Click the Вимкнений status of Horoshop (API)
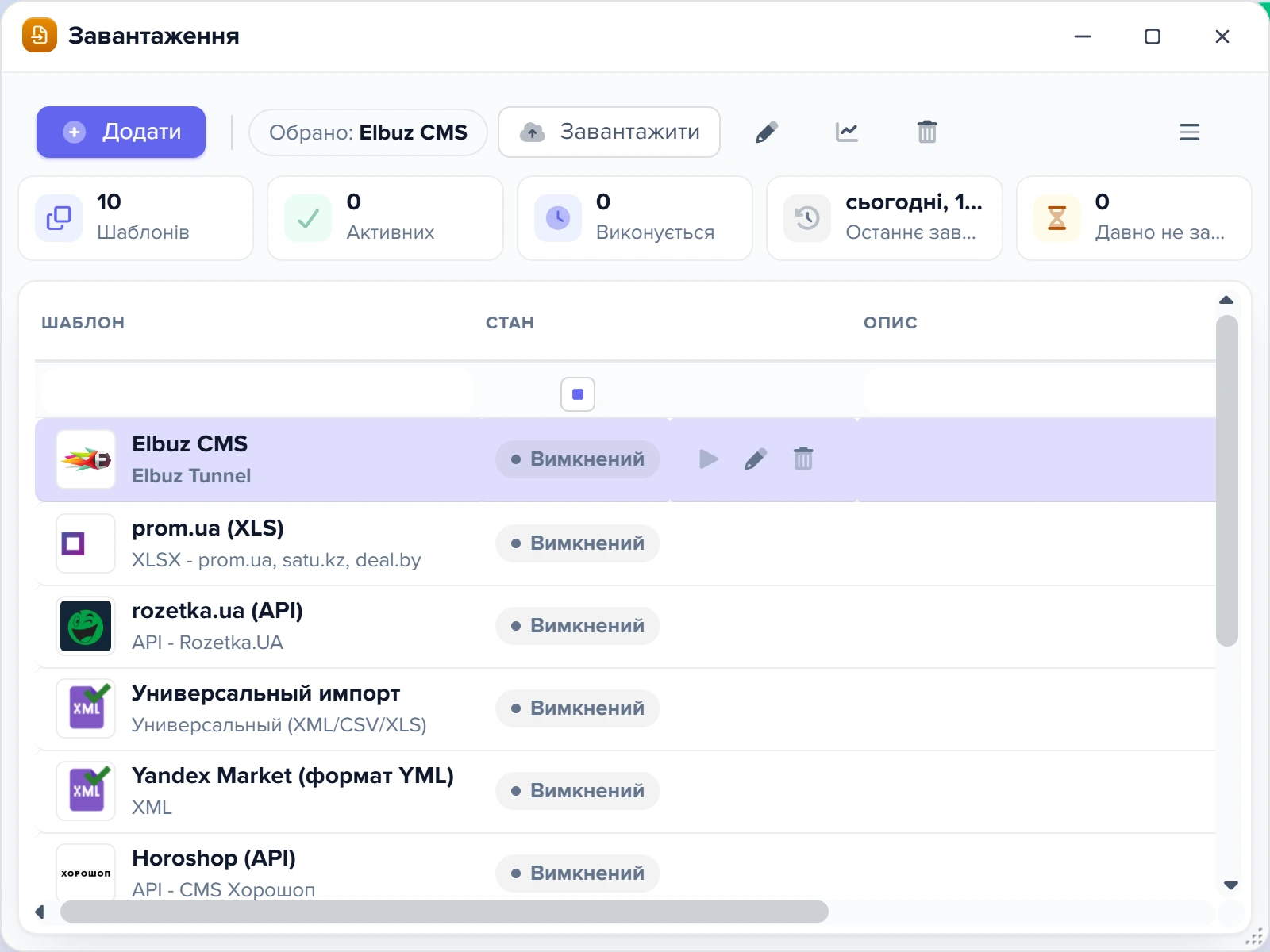Viewport: 1270px width, 952px height. [578, 873]
